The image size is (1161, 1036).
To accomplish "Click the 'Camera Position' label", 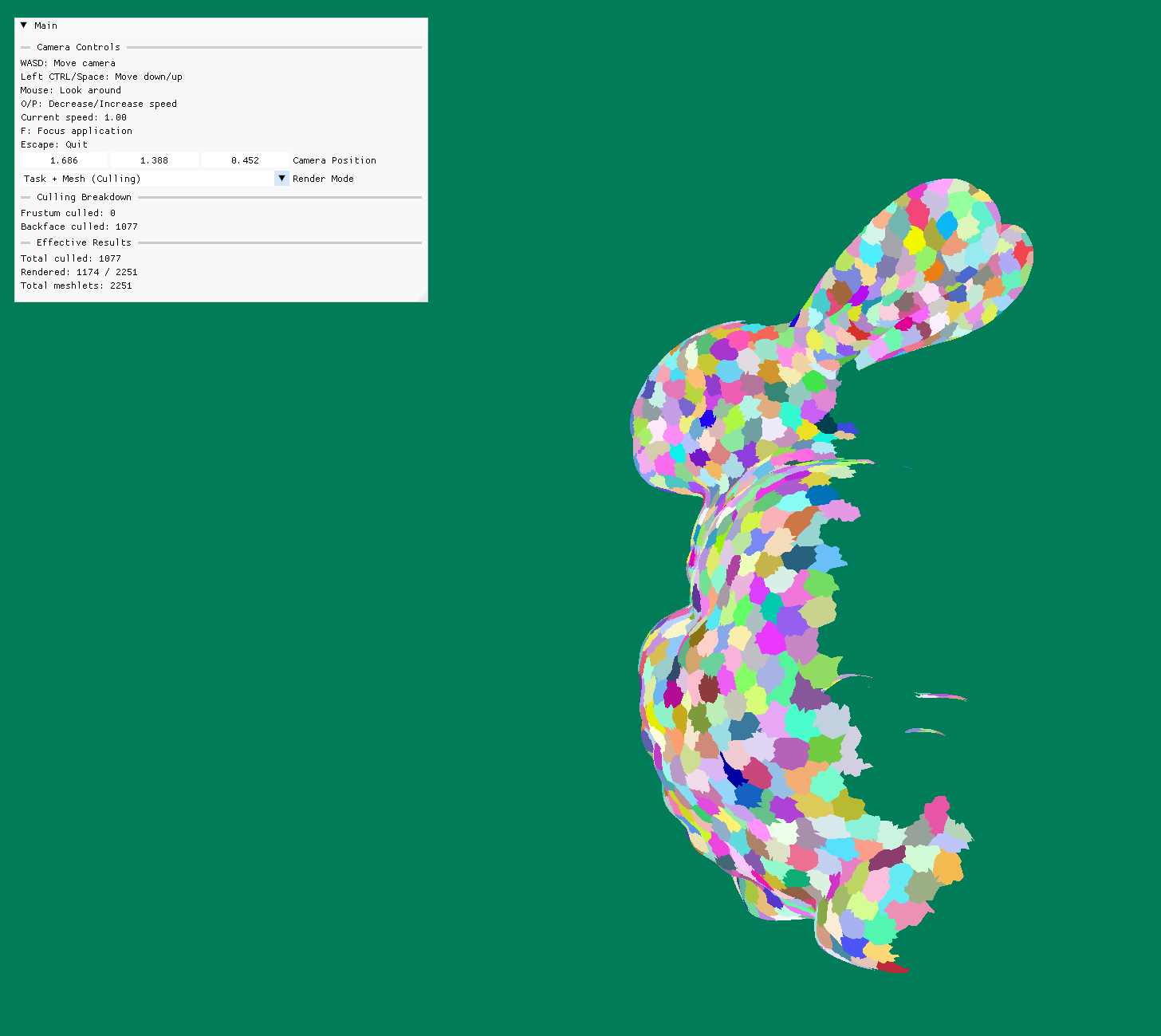I will tap(334, 160).
